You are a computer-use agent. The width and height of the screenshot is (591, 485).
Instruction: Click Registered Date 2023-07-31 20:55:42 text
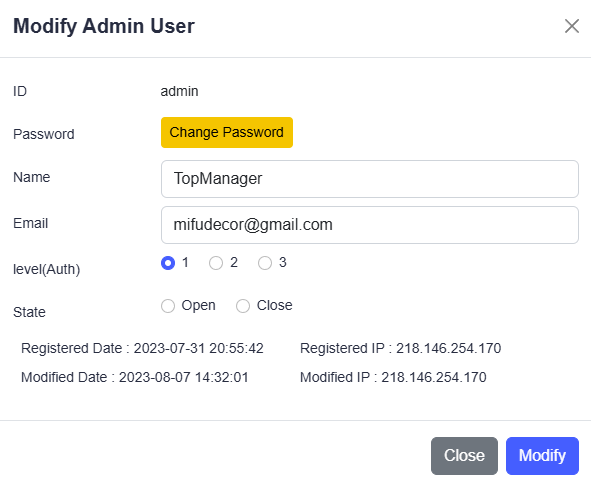[x=142, y=348]
